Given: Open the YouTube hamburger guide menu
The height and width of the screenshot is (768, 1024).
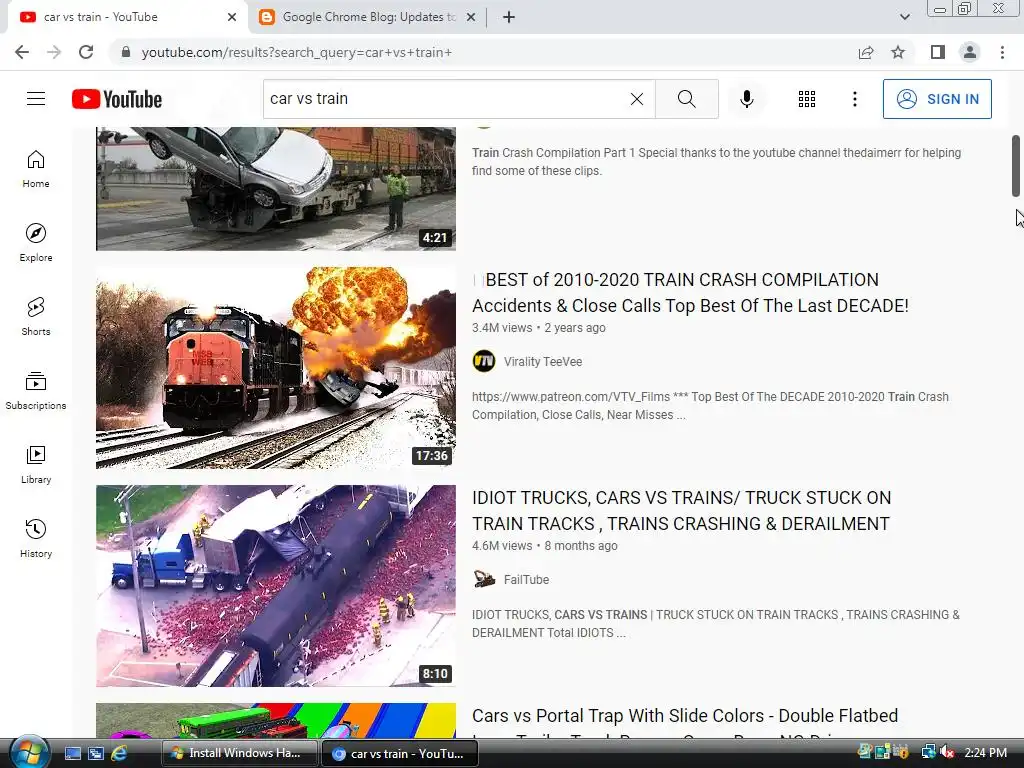Looking at the screenshot, I should (36, 99).
